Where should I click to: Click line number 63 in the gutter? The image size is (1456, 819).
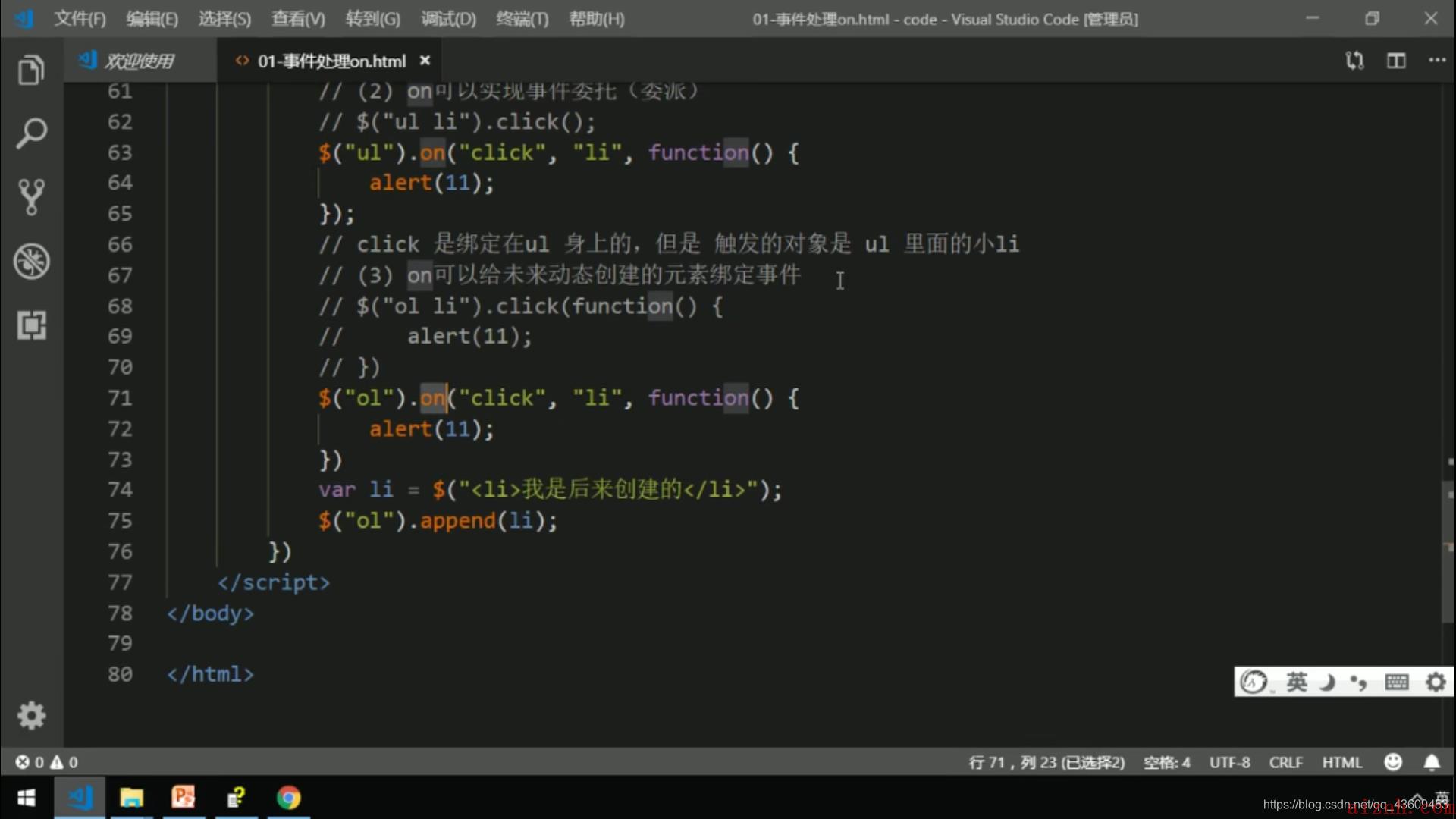120,152
